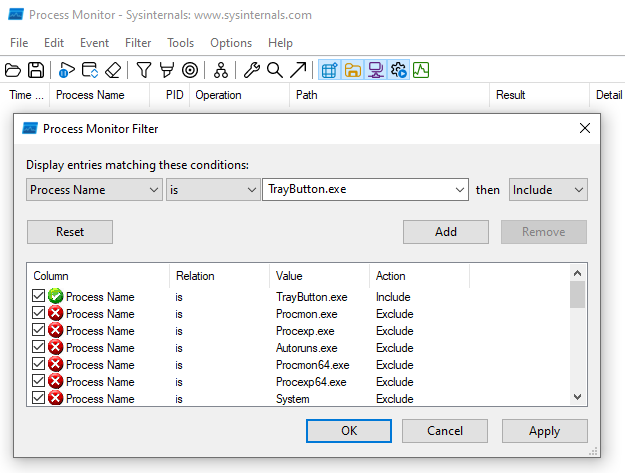Open the Help menu

click(x=280, y=43)
